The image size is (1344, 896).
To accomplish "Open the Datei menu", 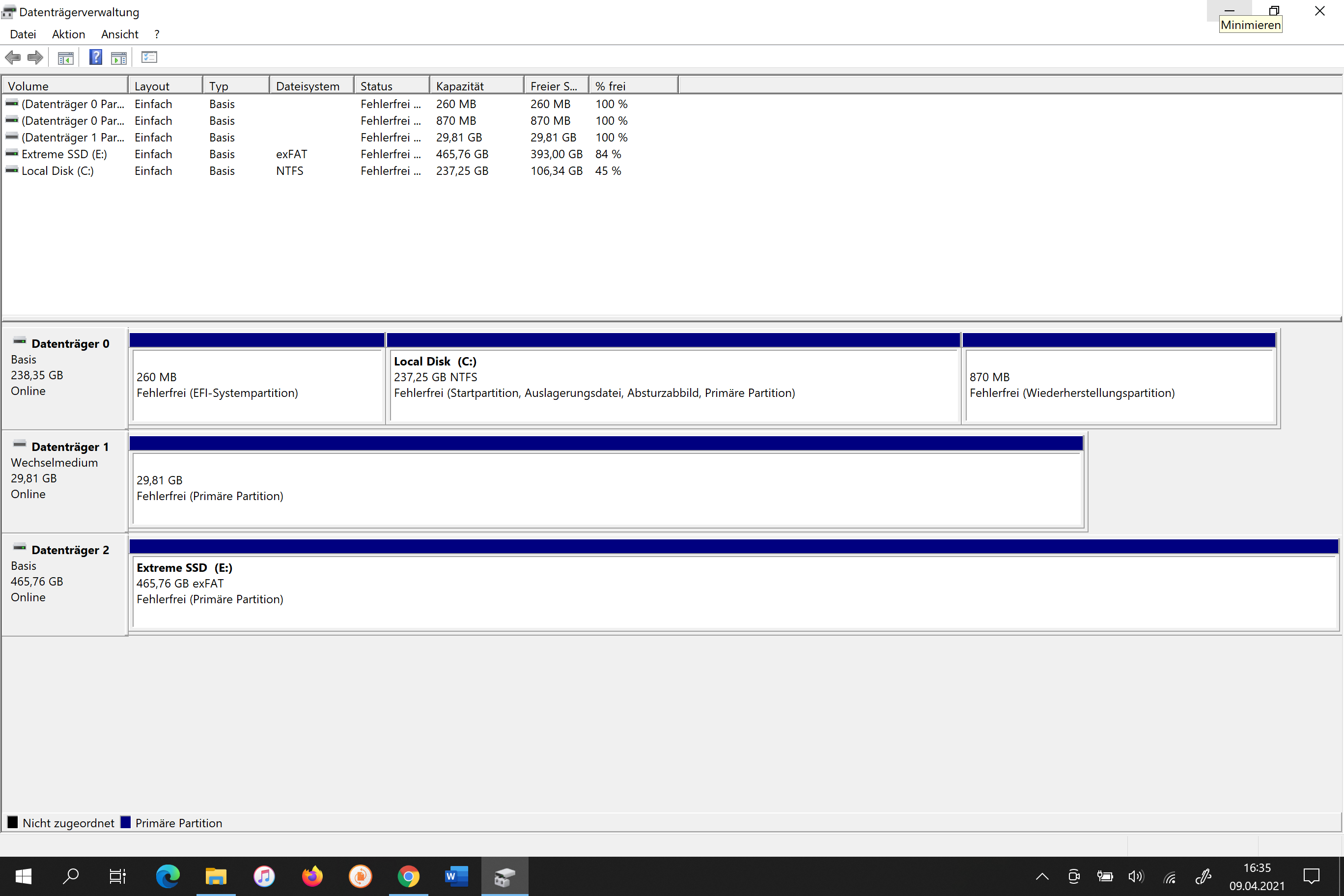I will [x=23, y=34].
